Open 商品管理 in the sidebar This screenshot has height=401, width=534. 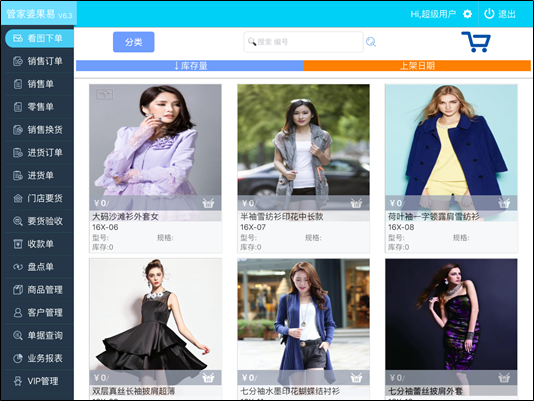pos(40,290)
